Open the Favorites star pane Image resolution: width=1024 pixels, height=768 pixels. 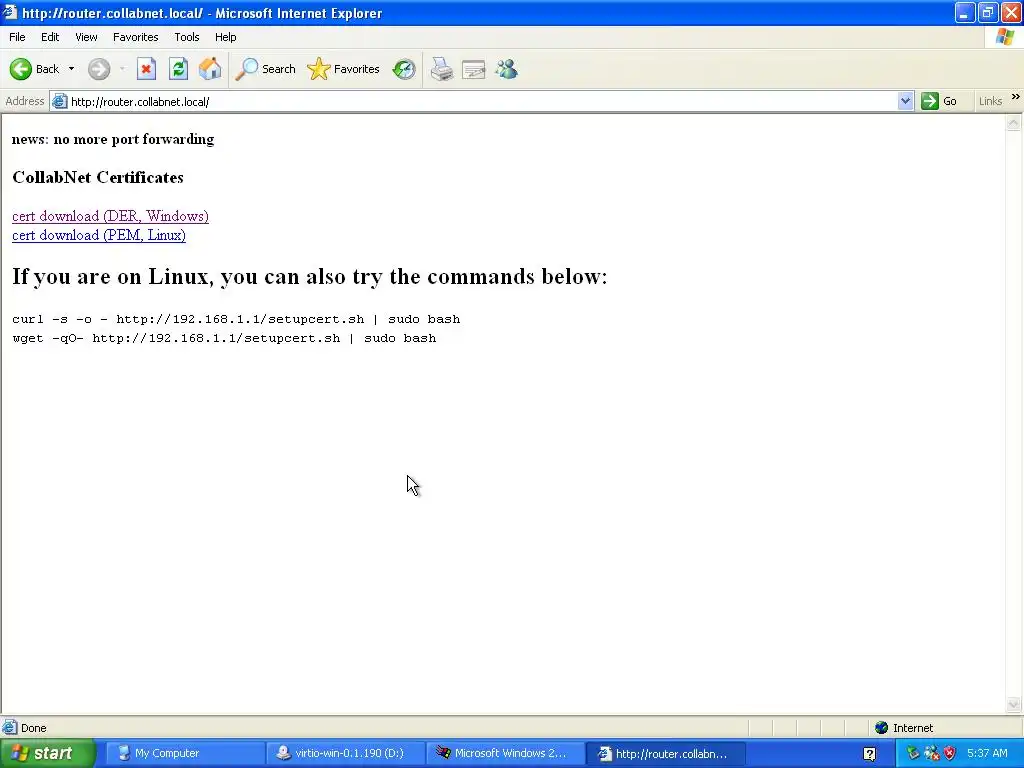click(x=344, y=69)
